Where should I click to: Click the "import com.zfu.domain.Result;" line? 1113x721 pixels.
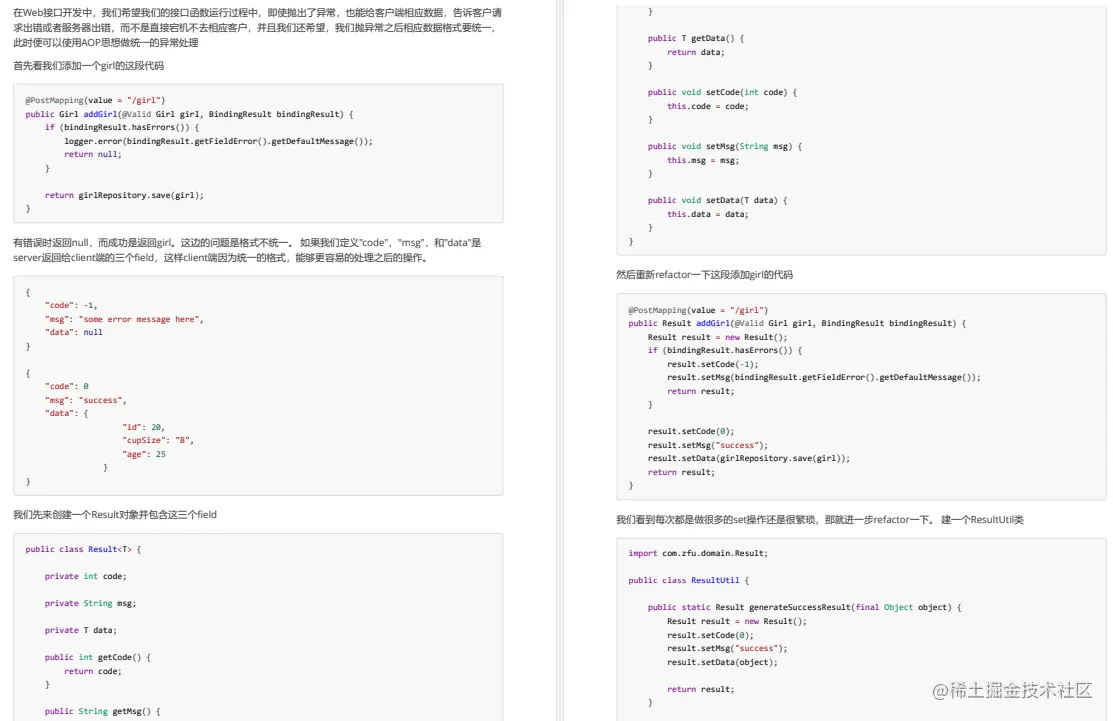698,554
